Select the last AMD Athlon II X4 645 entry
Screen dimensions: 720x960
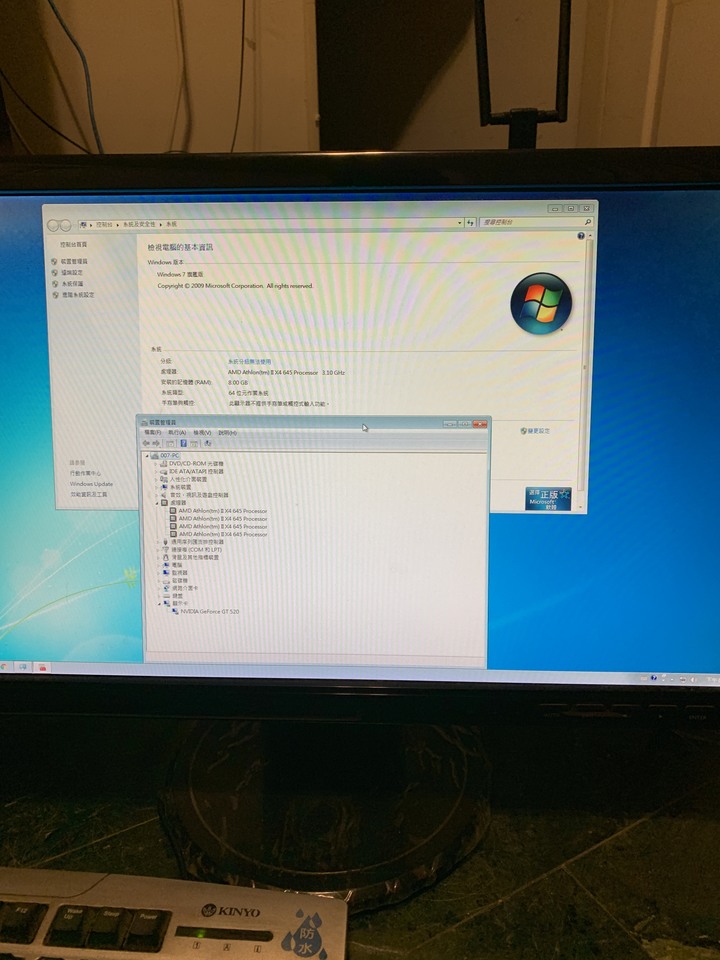pos(223,534)
